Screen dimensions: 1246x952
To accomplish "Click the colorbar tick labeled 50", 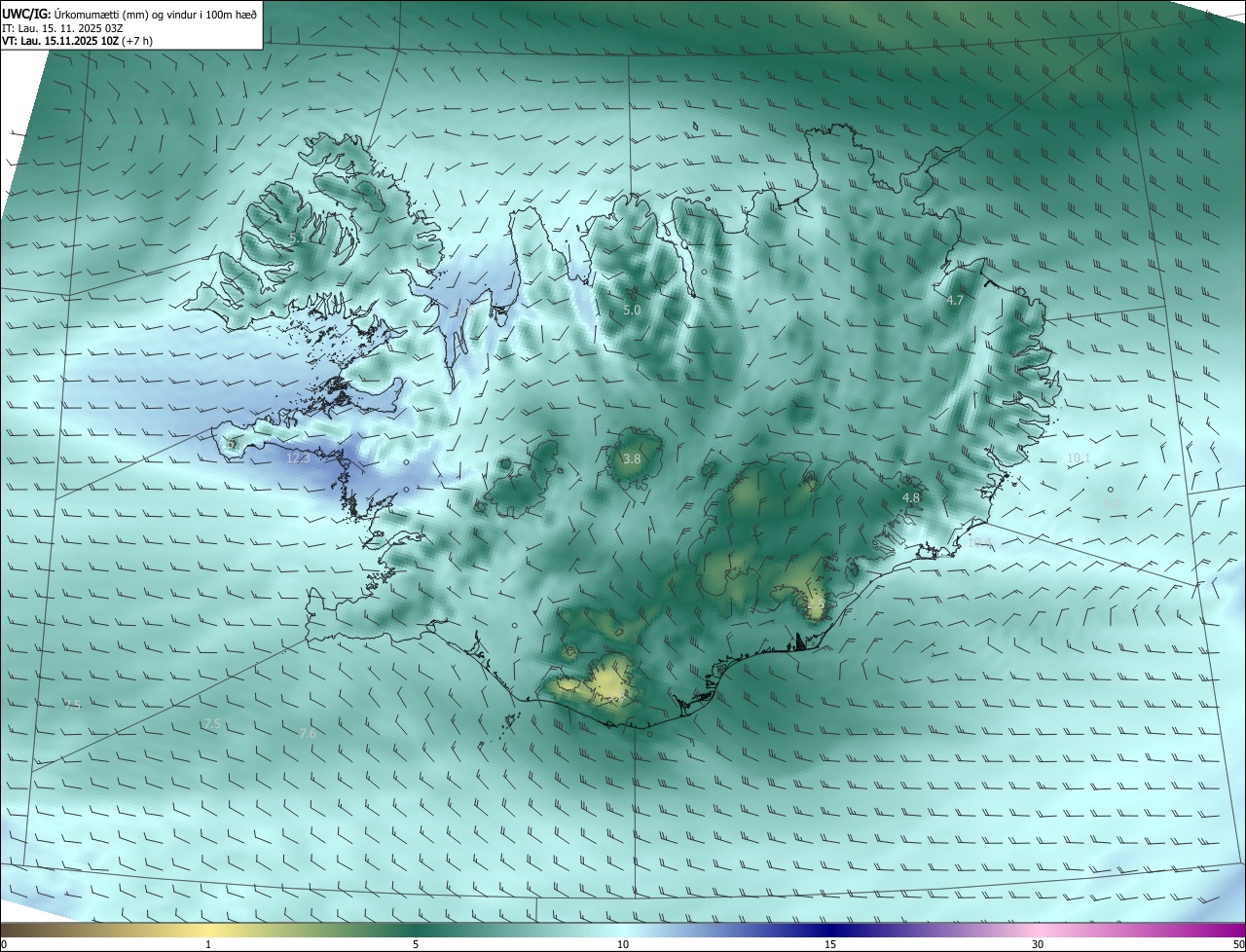I will click(1238, 944).
